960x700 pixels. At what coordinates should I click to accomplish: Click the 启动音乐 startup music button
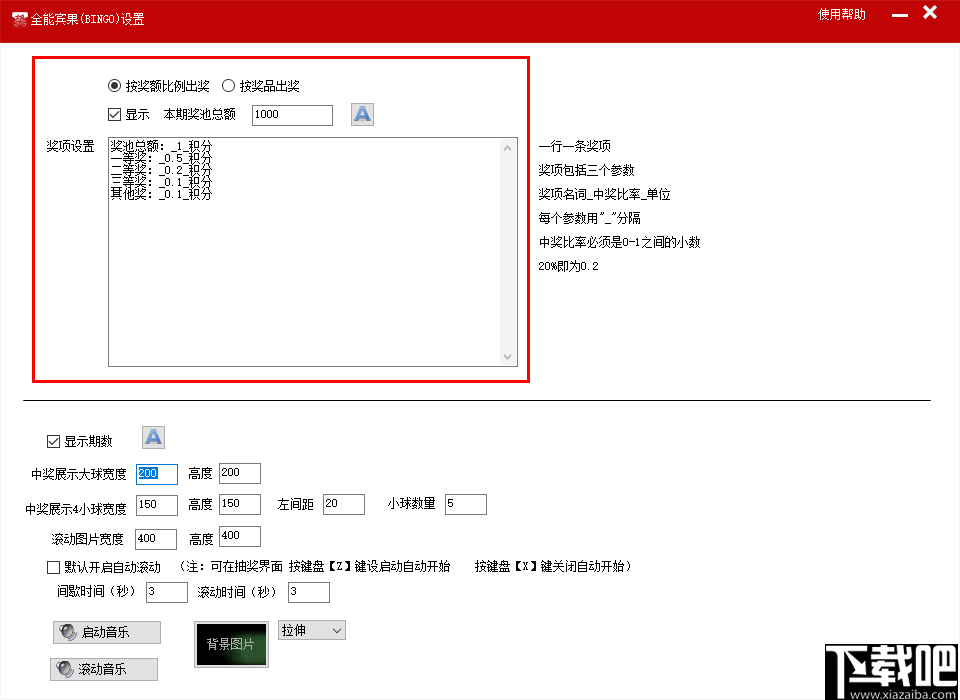coord(107,632)
